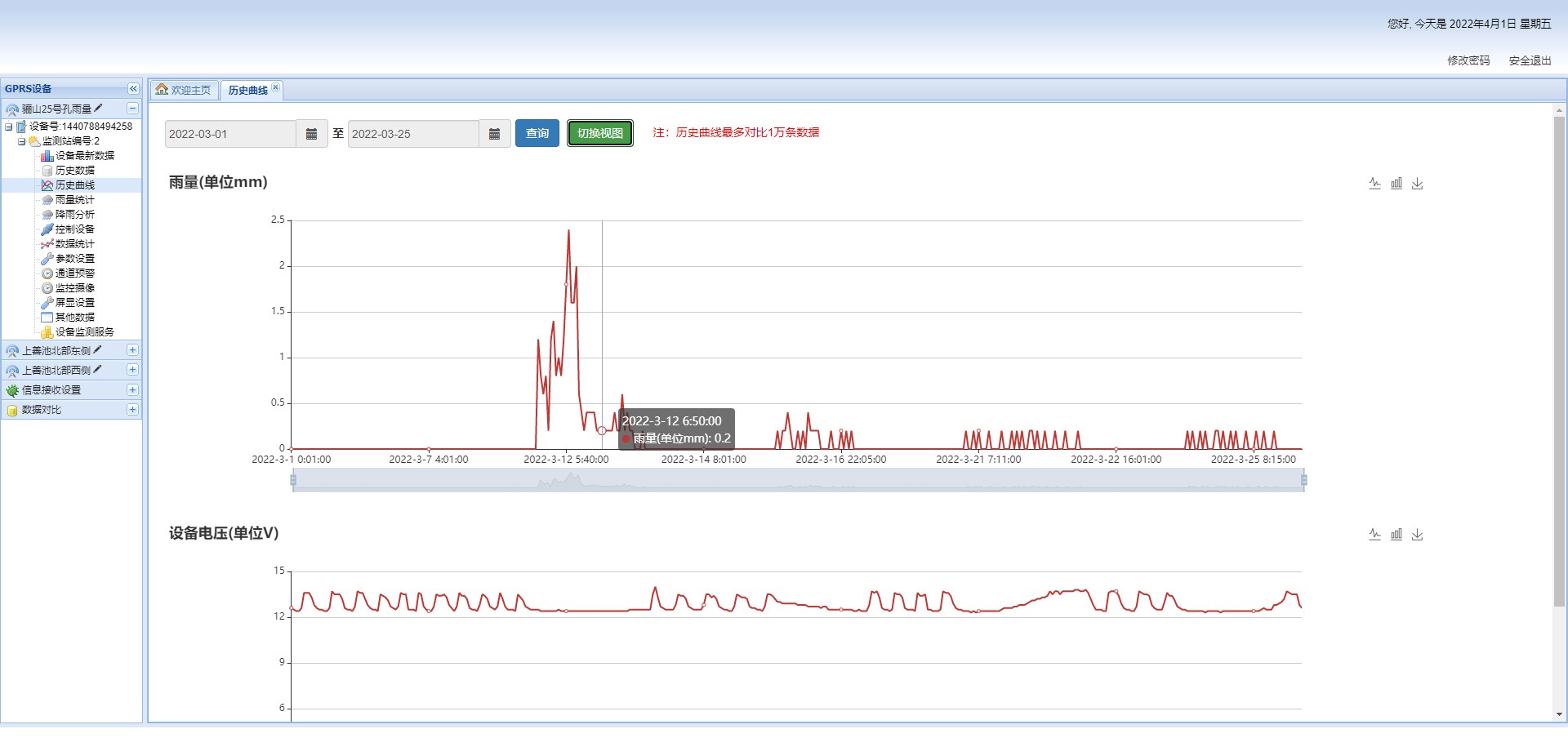Image resolution: width=1568 pixels, height=747 pixels.
Task: Click rainfall data point at 2022-3-12 6:50:00
Action: pyautogui.click(x=602, y=431)
